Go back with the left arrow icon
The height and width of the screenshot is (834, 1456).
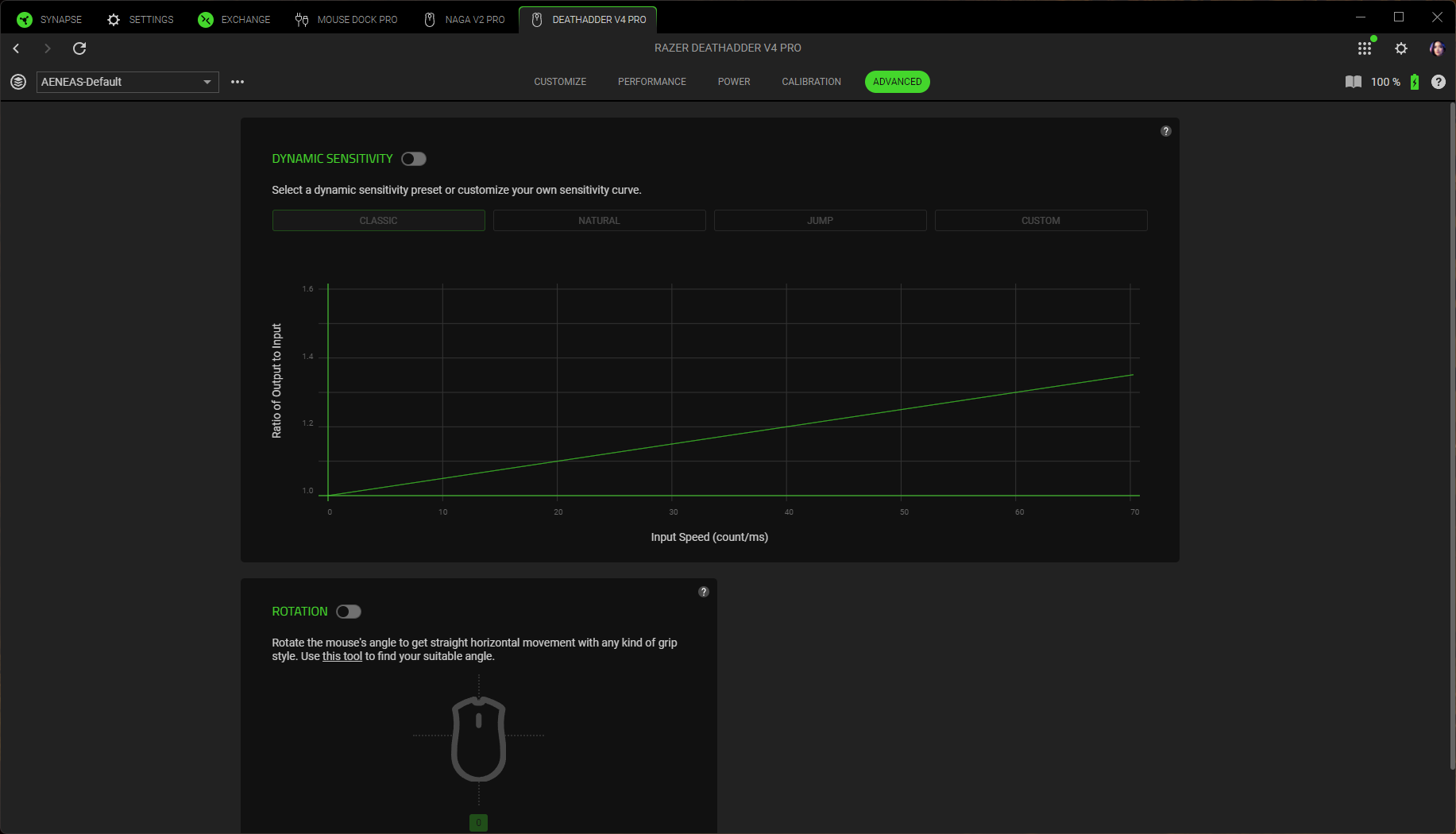pyautogui.click(x=16, y=48)
